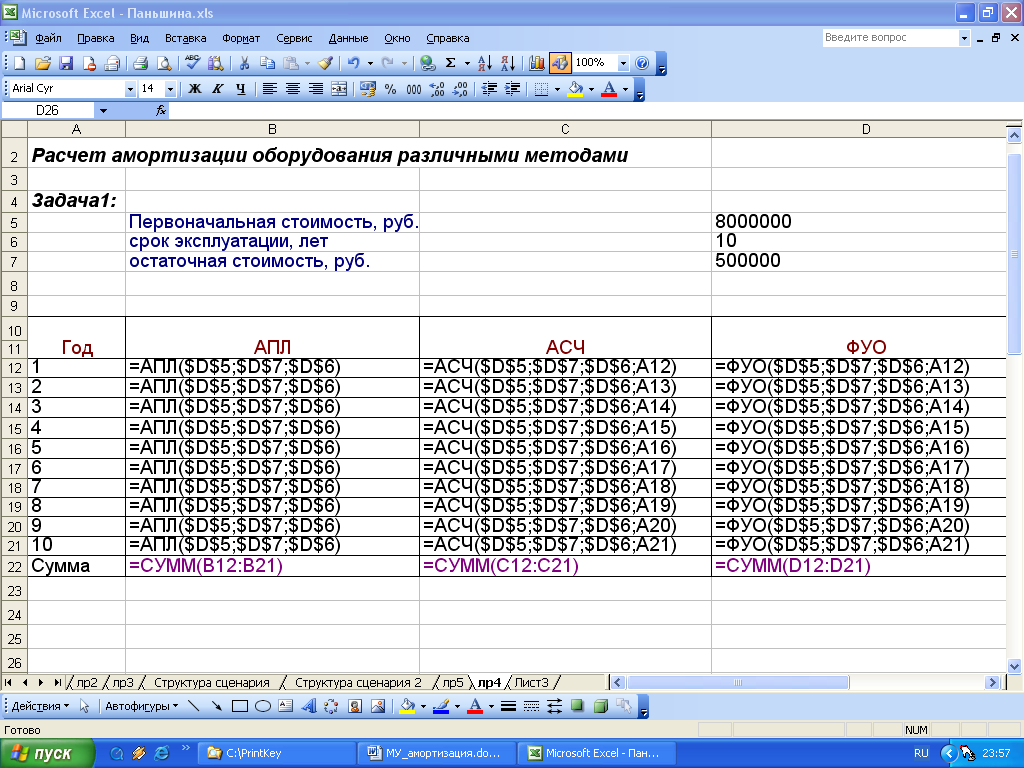Screen dimensions: 1024x768
Task: Apply the red font color on formatting toolbar
Action: point(609,89)
